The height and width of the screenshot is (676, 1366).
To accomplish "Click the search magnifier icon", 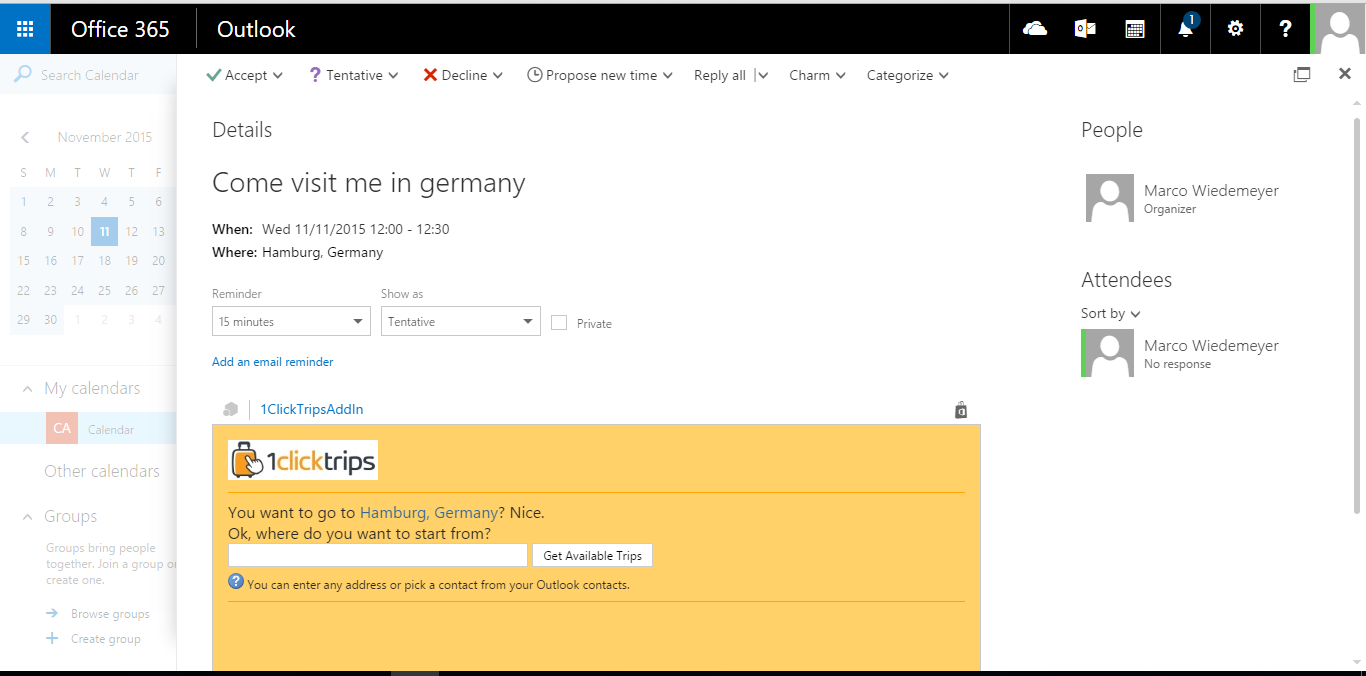I will point(23,75).
